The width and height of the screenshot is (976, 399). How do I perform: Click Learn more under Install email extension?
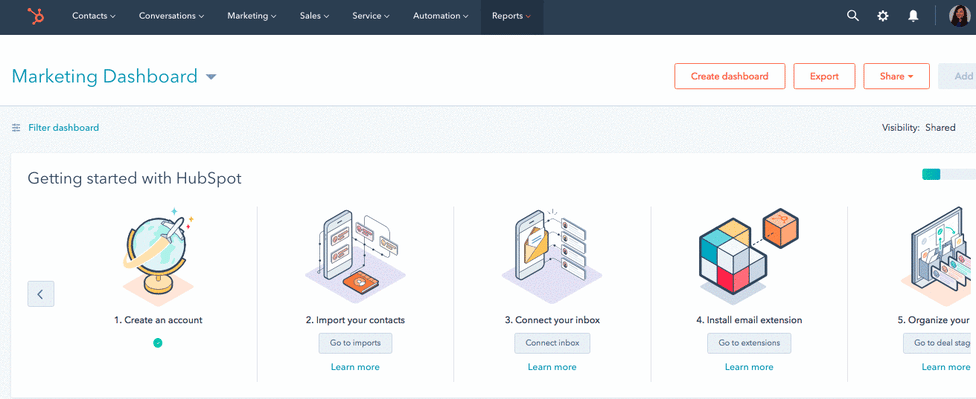749,367
